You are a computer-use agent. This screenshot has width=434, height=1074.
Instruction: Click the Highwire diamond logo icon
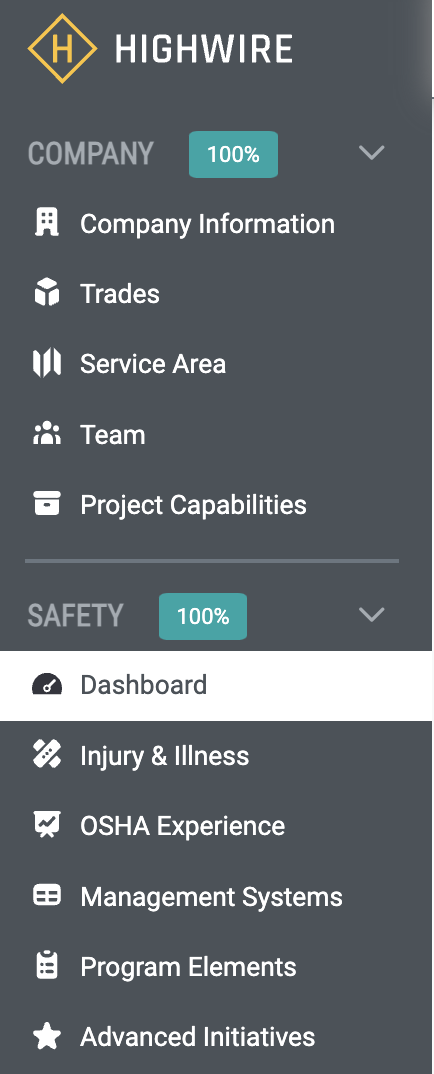point(62,49)
